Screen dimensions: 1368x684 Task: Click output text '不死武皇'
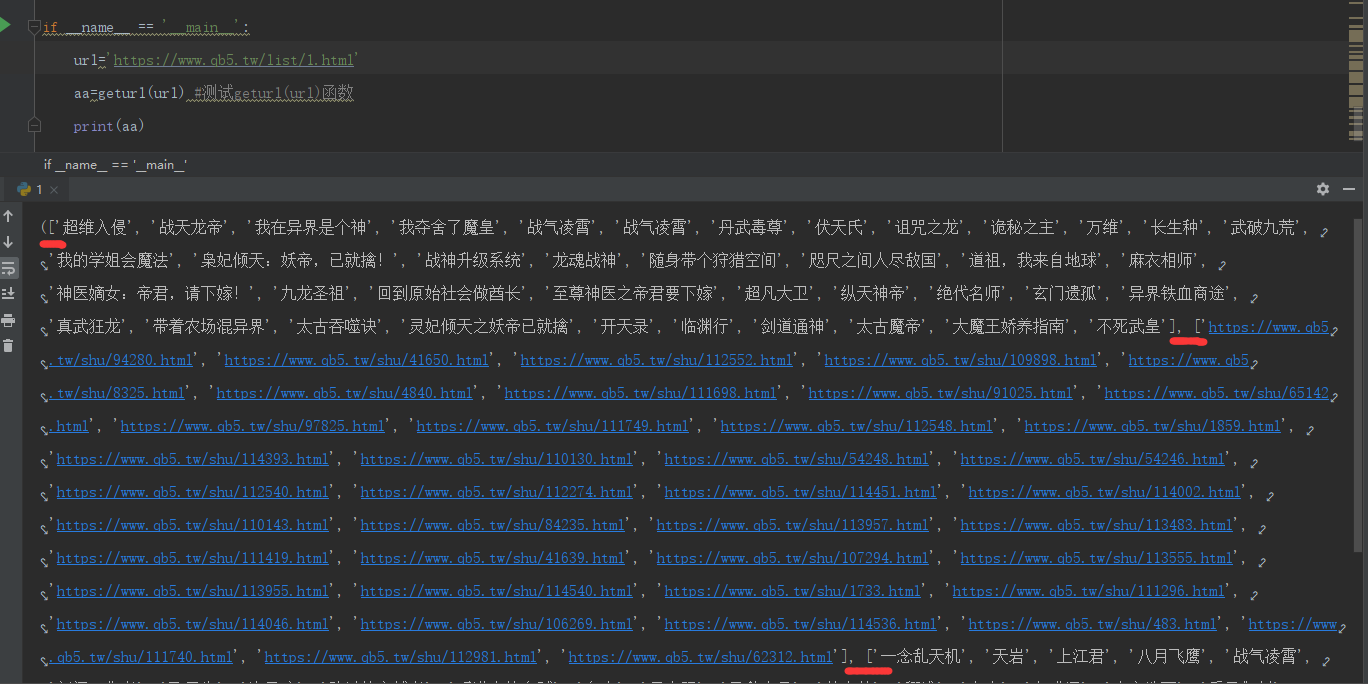point(1130,326)
